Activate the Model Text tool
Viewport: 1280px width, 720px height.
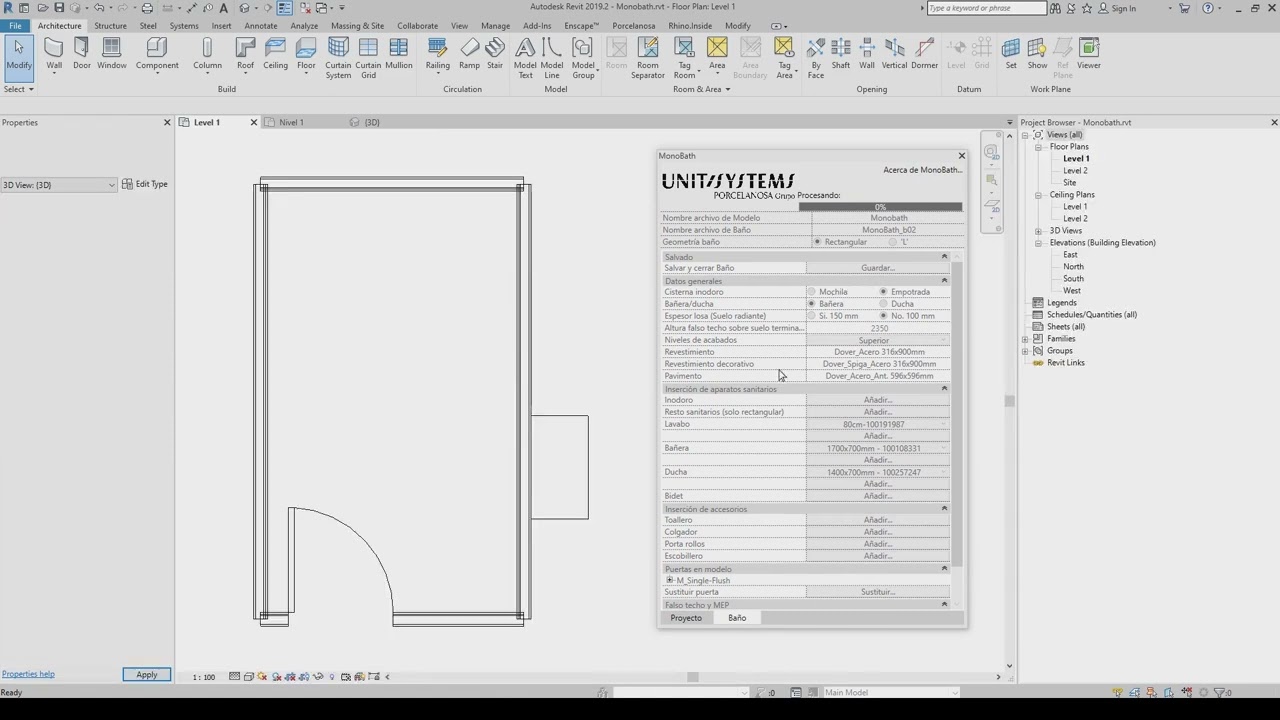pyautogui.click(x=525, y=58)
